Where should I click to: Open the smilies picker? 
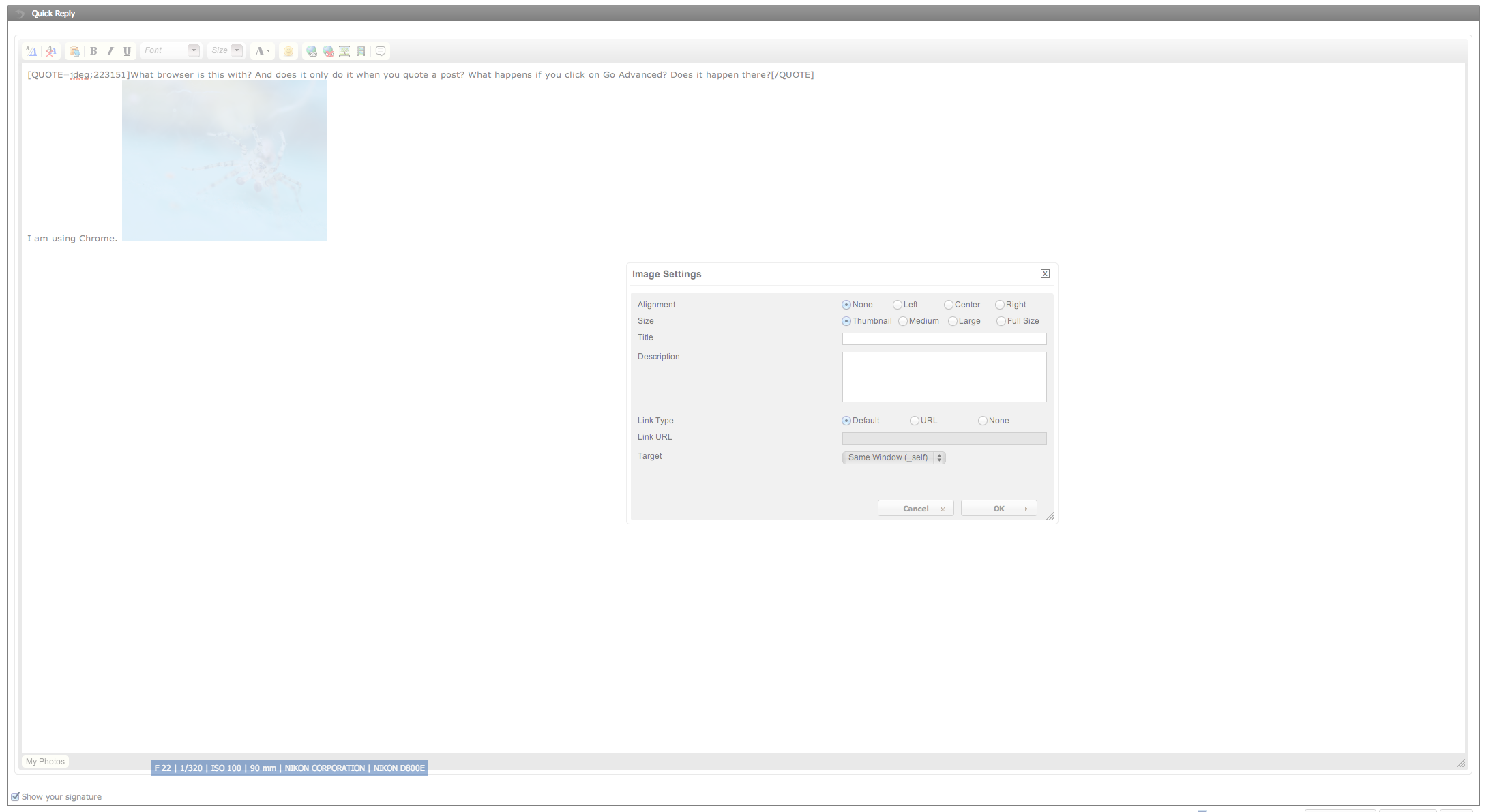288,51
